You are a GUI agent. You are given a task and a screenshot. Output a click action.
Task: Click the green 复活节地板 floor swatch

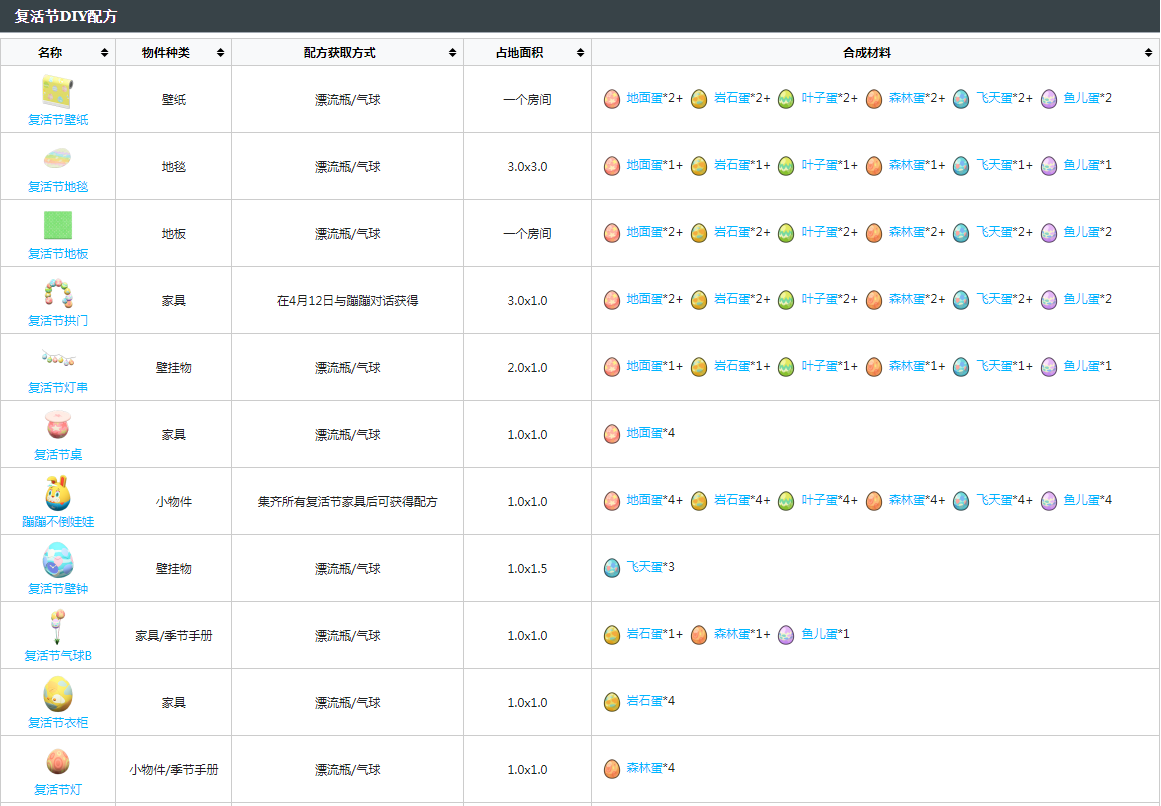point(58,226)
